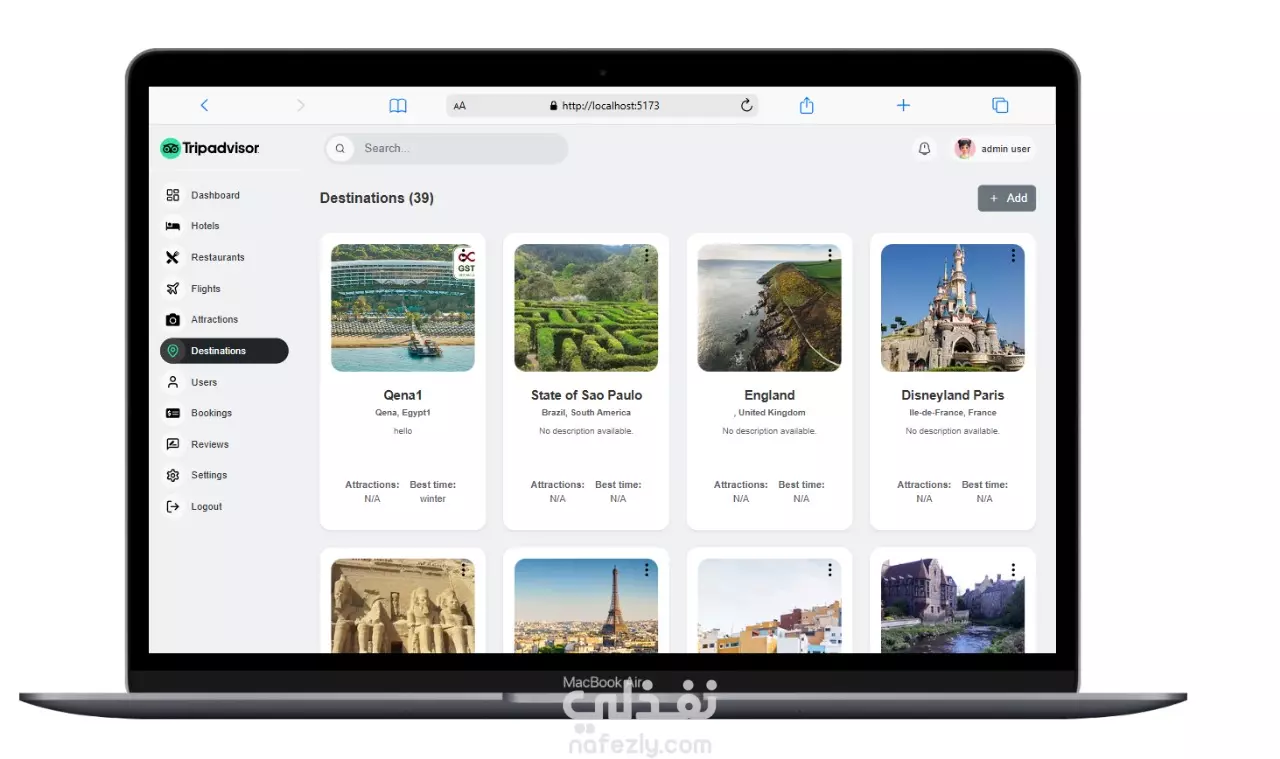This screenshot has height=759, width=1280.
Task: Open options menu on colorful houses card
Action: [x=829, y=570]
